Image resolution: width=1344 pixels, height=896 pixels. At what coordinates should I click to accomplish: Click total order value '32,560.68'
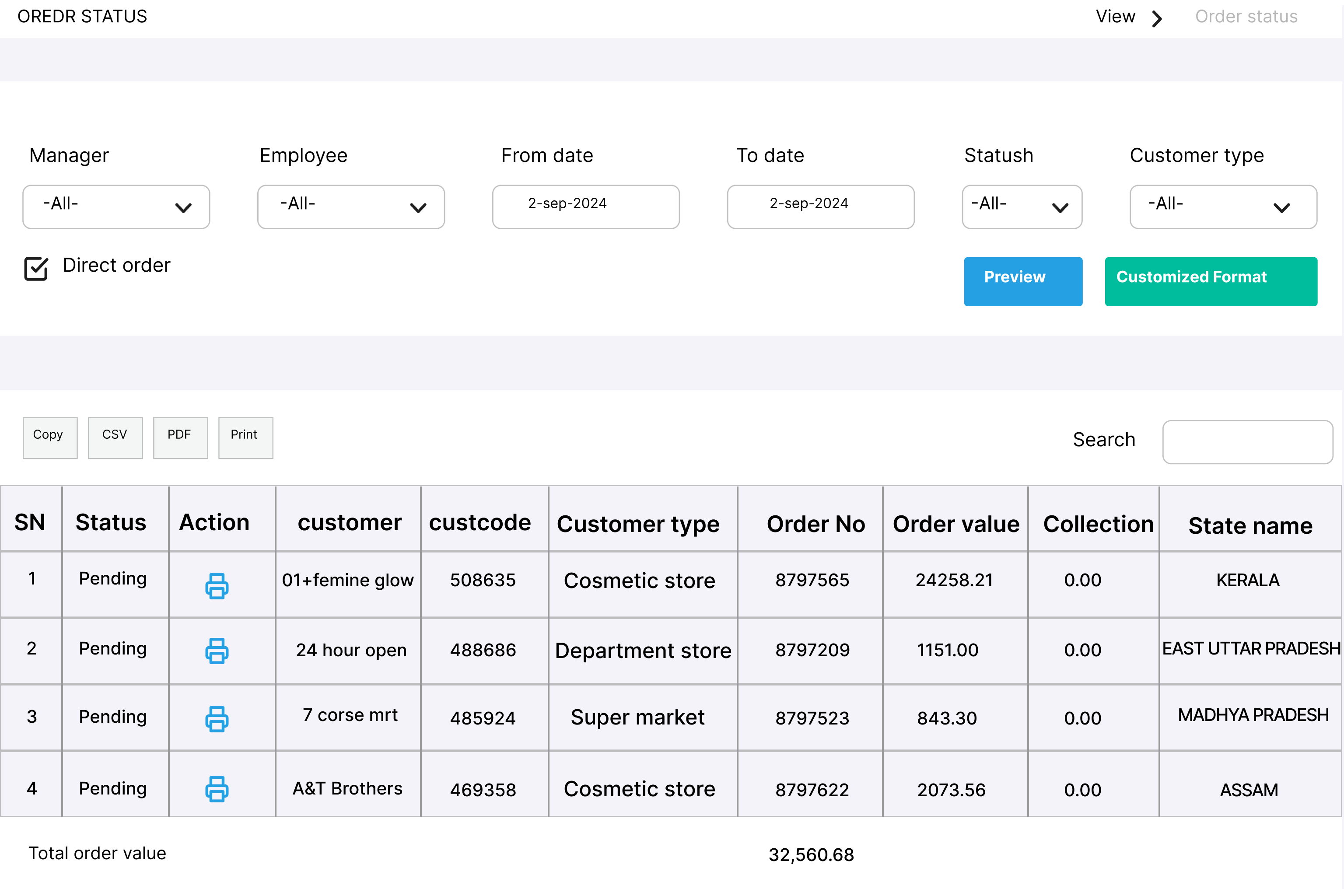[811, 855]
